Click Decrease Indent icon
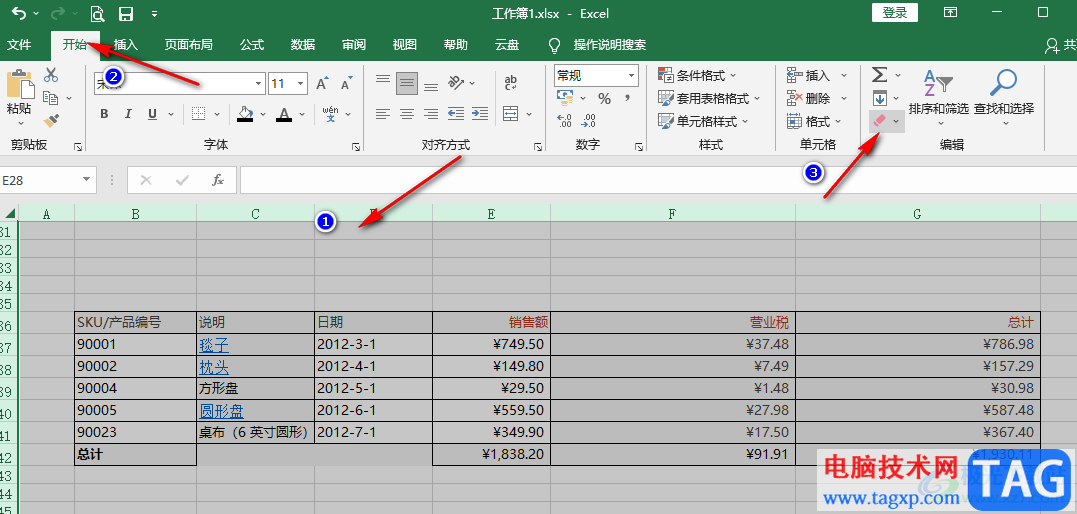1077x514 pixels. 455,113
